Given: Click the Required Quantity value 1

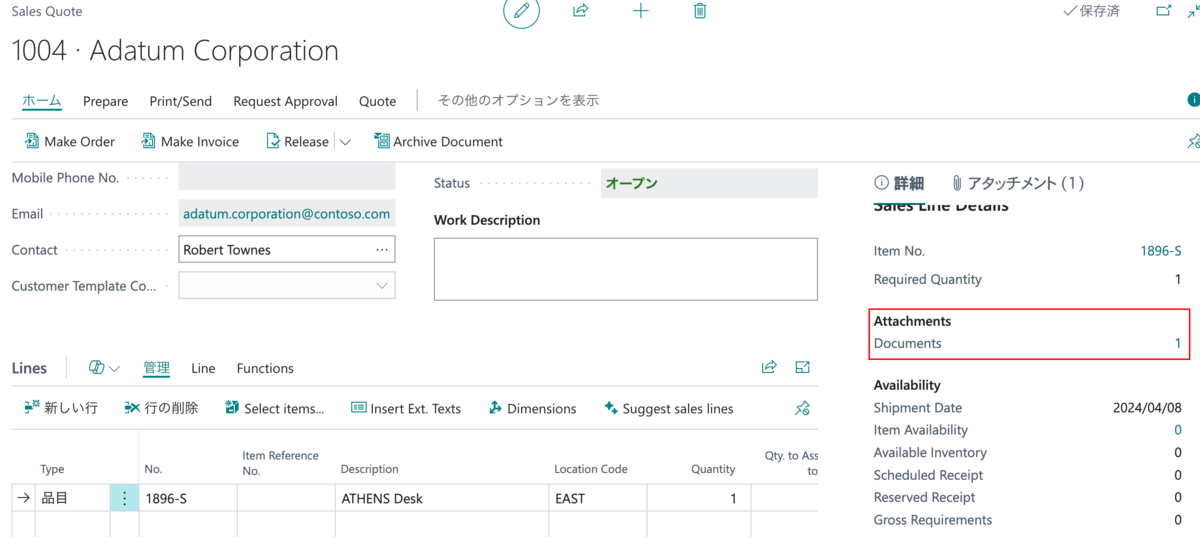Looking at the screenshot, I should coord(1178,279).
